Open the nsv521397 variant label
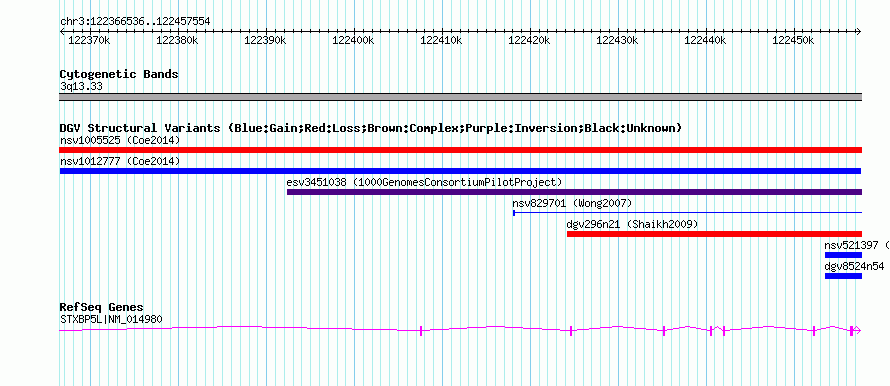The width and height of the screenshot is (890, 386). pyautogui.click(x=857, y=245)
